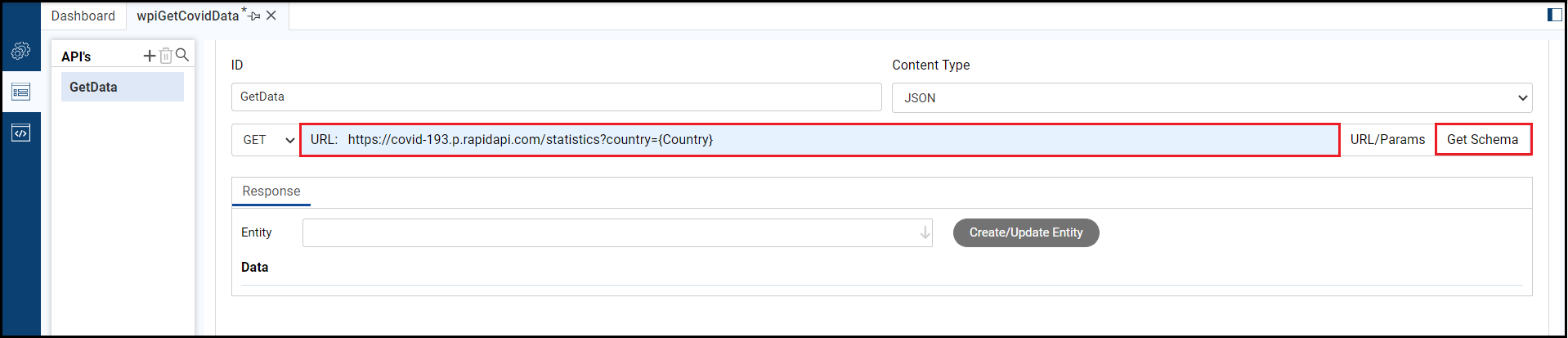
Task: Toggle the side panel layout icon at top right
Action: [1554, 15]
